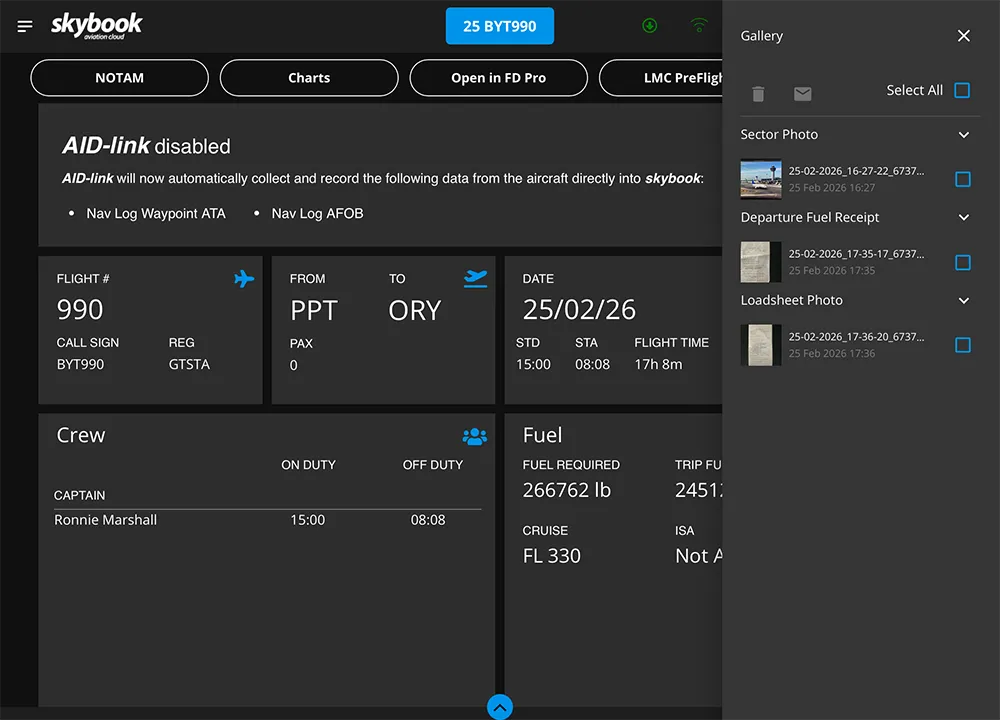Tick the Select All checkbox
1000x720 pixels.
(x=962, y=90)
